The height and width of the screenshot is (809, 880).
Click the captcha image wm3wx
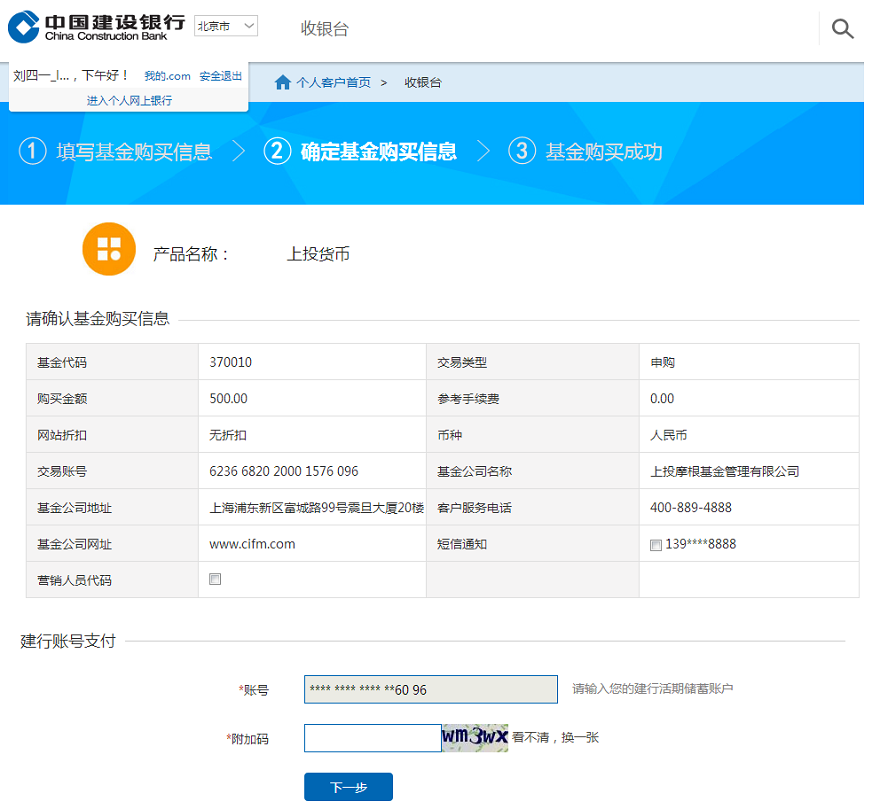(475, 738)
